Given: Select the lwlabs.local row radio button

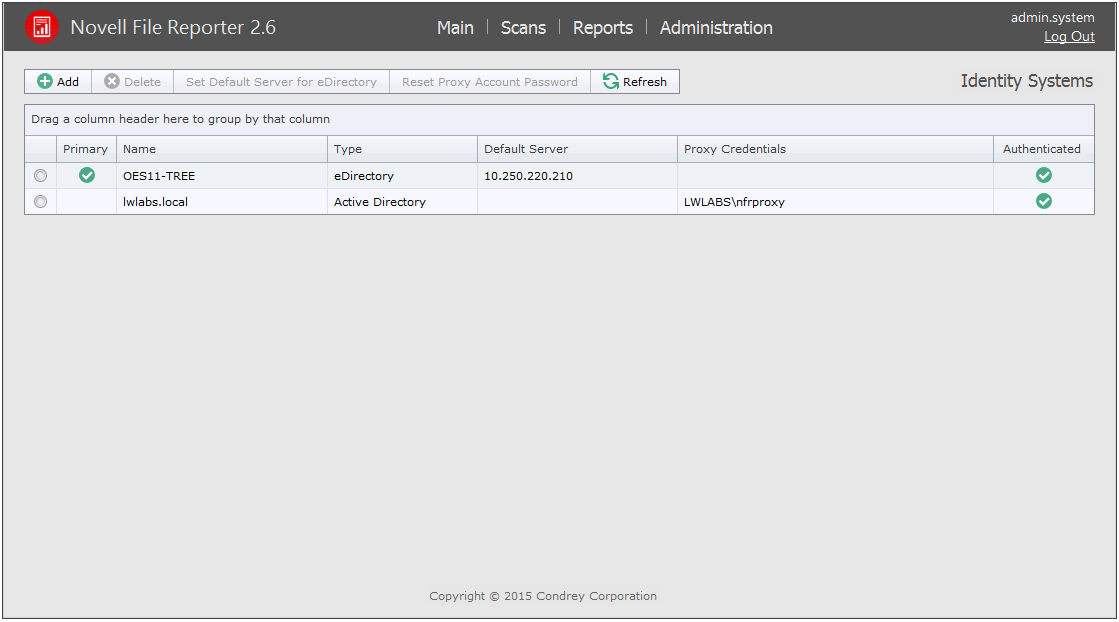Looking at the screenshot, I should [41, 202].
